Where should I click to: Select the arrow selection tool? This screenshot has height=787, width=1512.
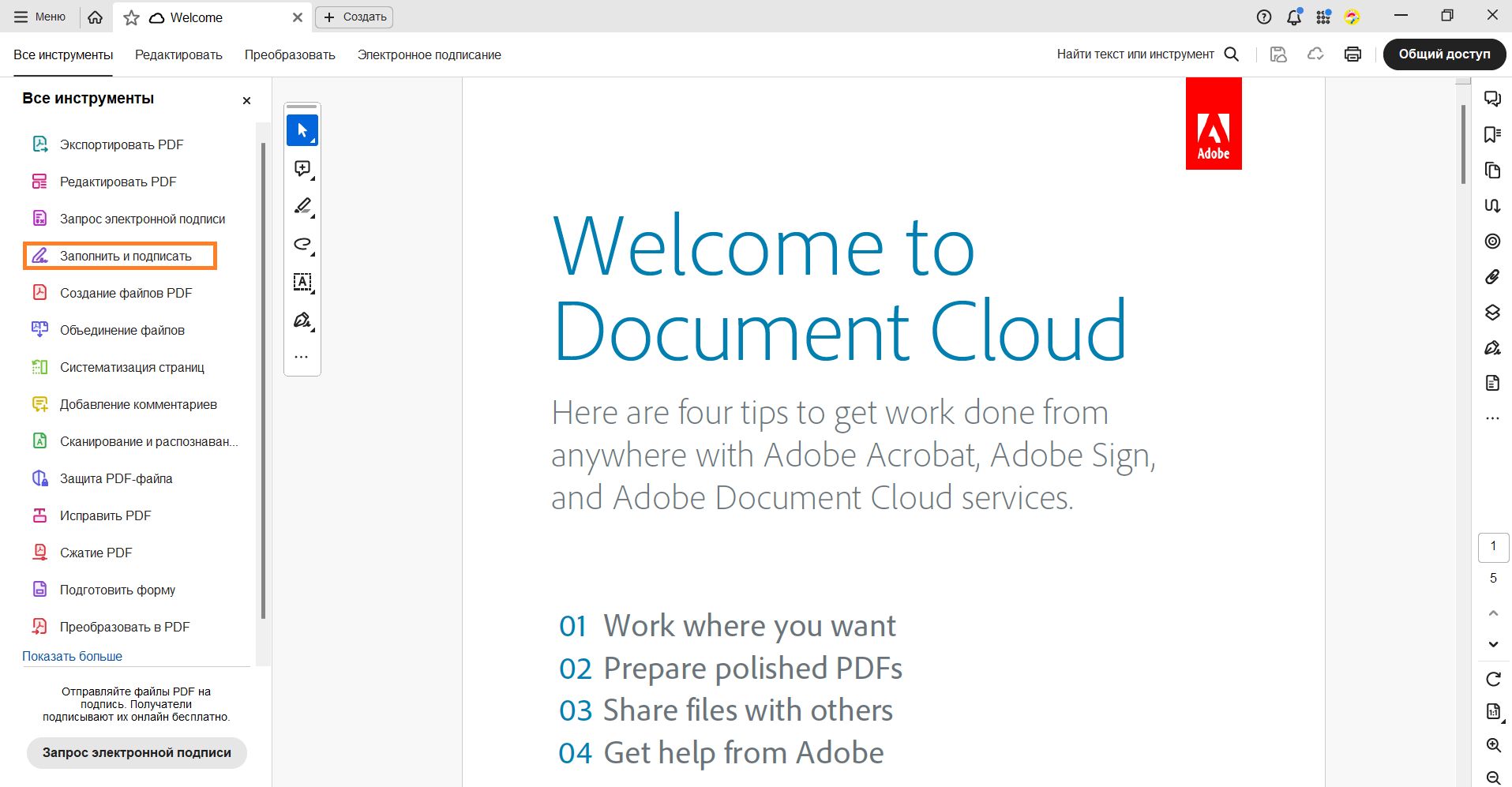pyautogui.click(x=302, y=129)
